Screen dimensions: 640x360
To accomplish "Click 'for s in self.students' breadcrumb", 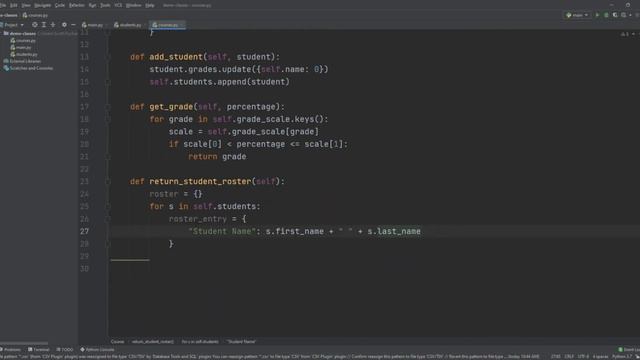I will click(200, 342).
